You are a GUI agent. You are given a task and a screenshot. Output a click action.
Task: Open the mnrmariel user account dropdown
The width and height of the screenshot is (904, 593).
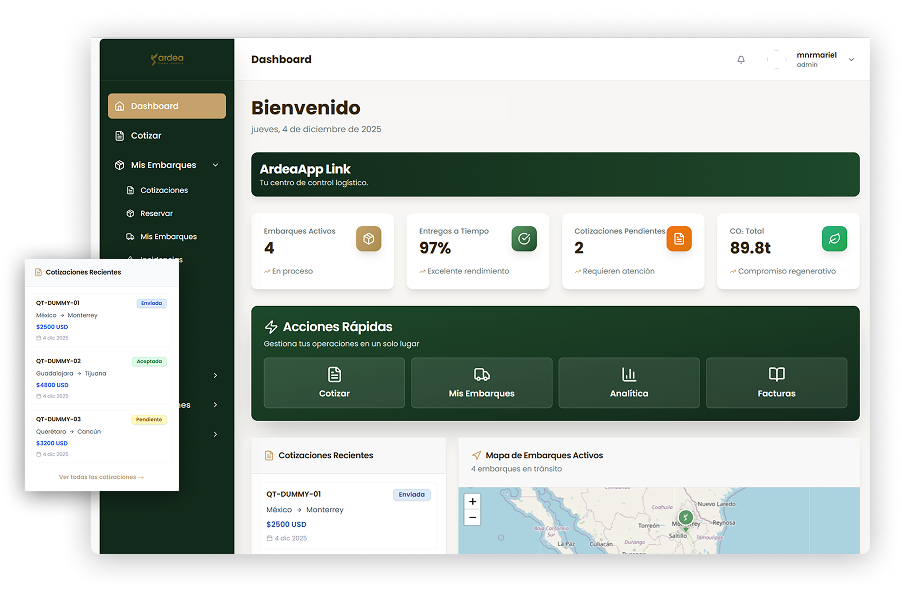(851, 60)
